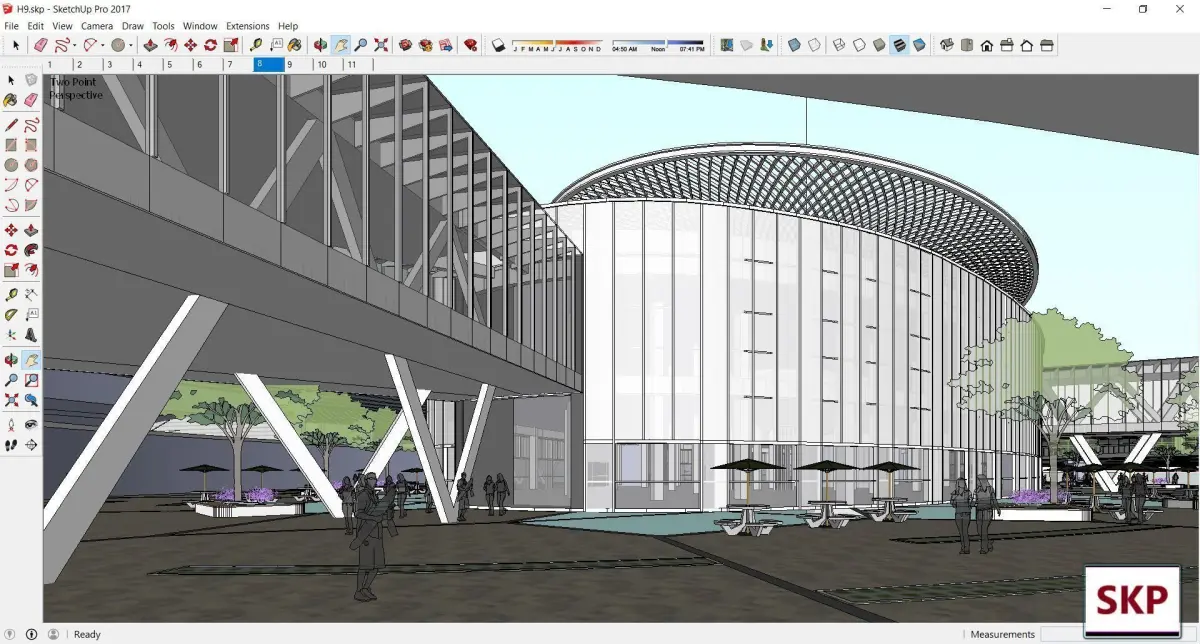Open the File menu

coord(11,25)
